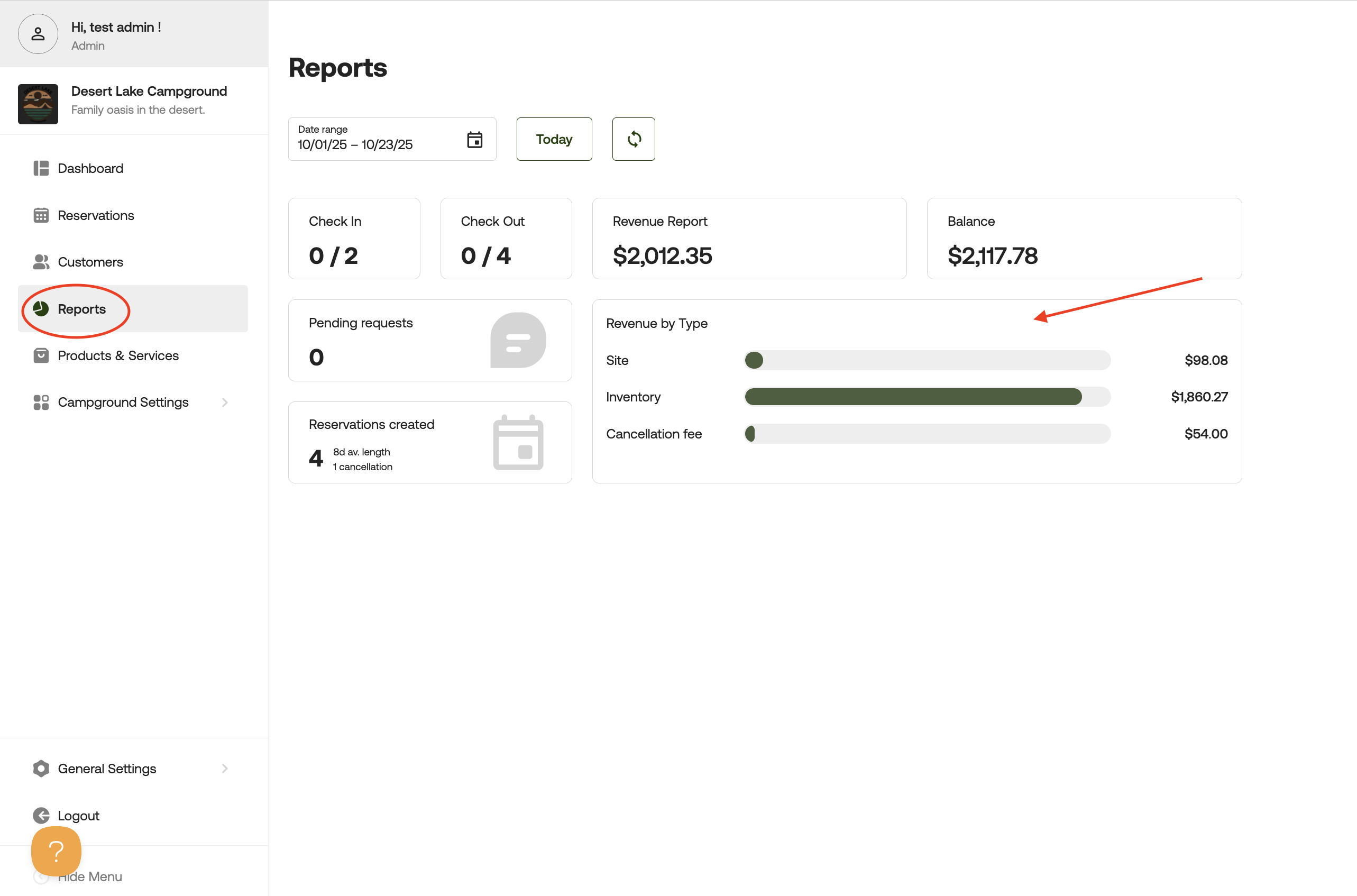Click the Reservations created calendar icon
This screenshot has height=896, width=1357.
click(518, 442)
